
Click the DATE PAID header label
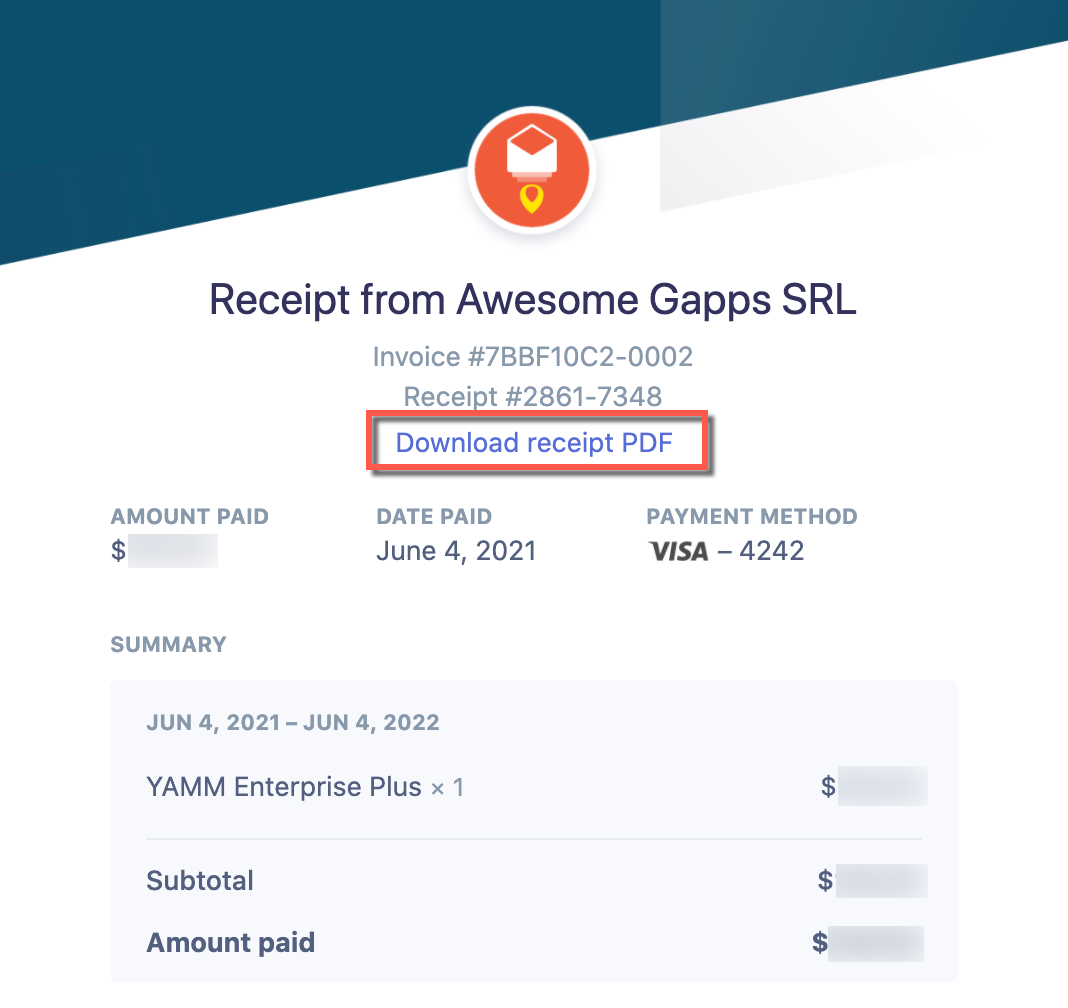point(434,517)
